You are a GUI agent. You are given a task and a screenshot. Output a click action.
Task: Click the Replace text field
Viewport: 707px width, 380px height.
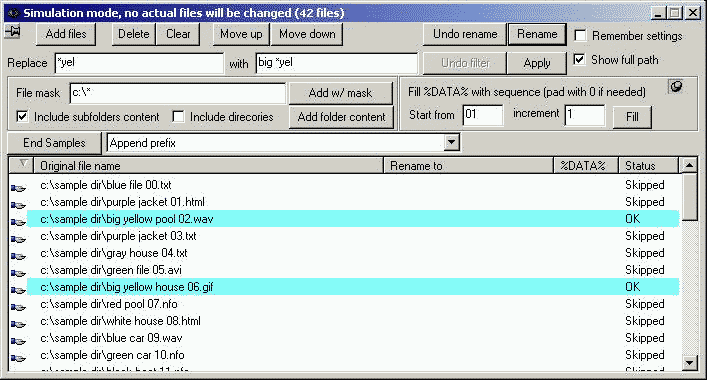[139, 63]
